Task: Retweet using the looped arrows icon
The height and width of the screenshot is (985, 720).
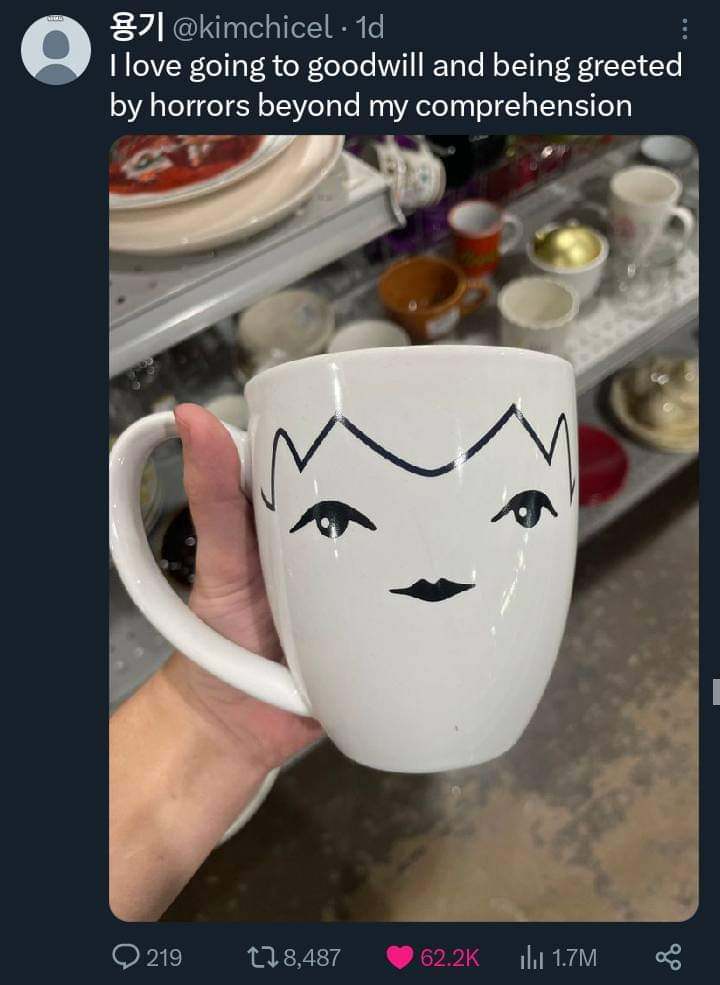Action: tap(261, 957)
